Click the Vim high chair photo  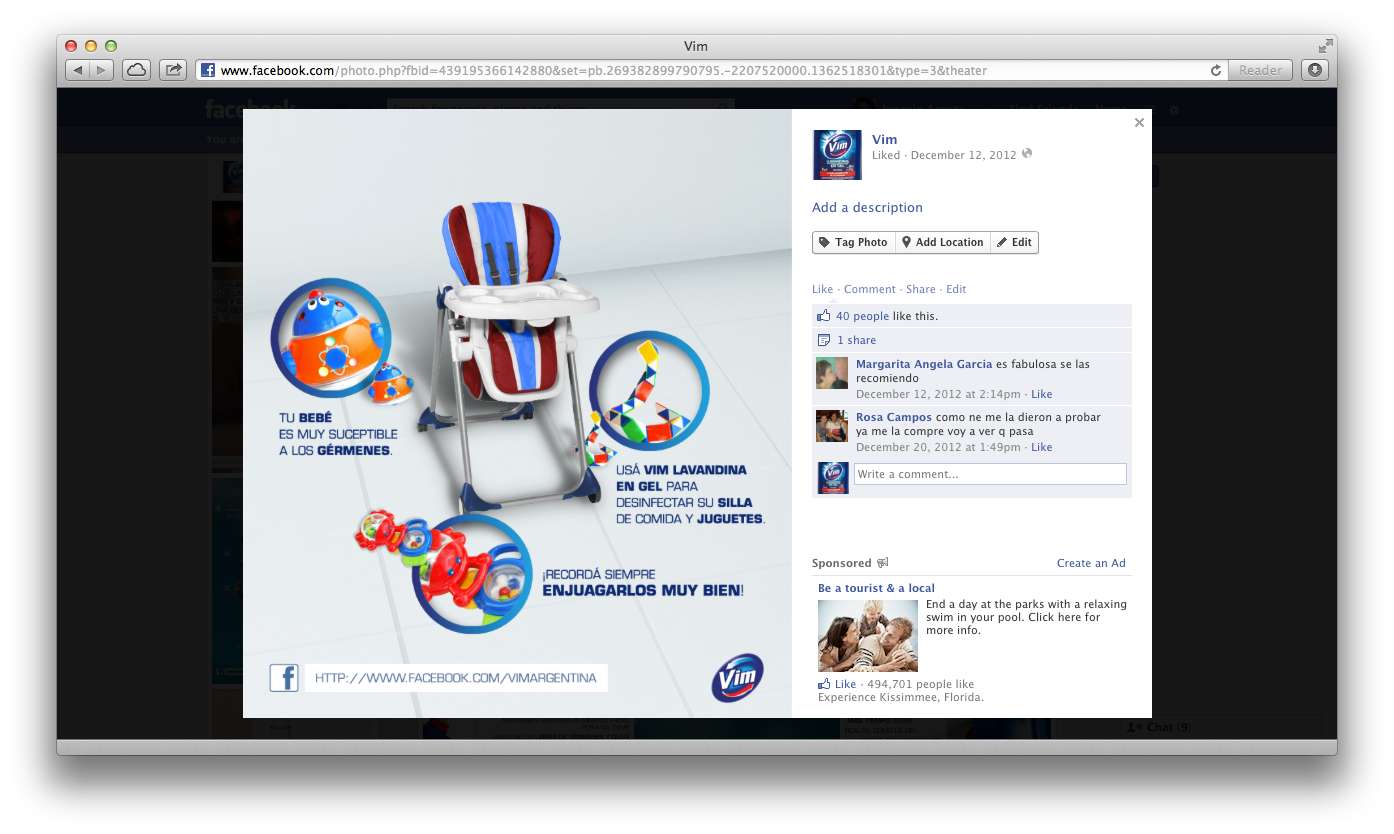click(517, 413)
